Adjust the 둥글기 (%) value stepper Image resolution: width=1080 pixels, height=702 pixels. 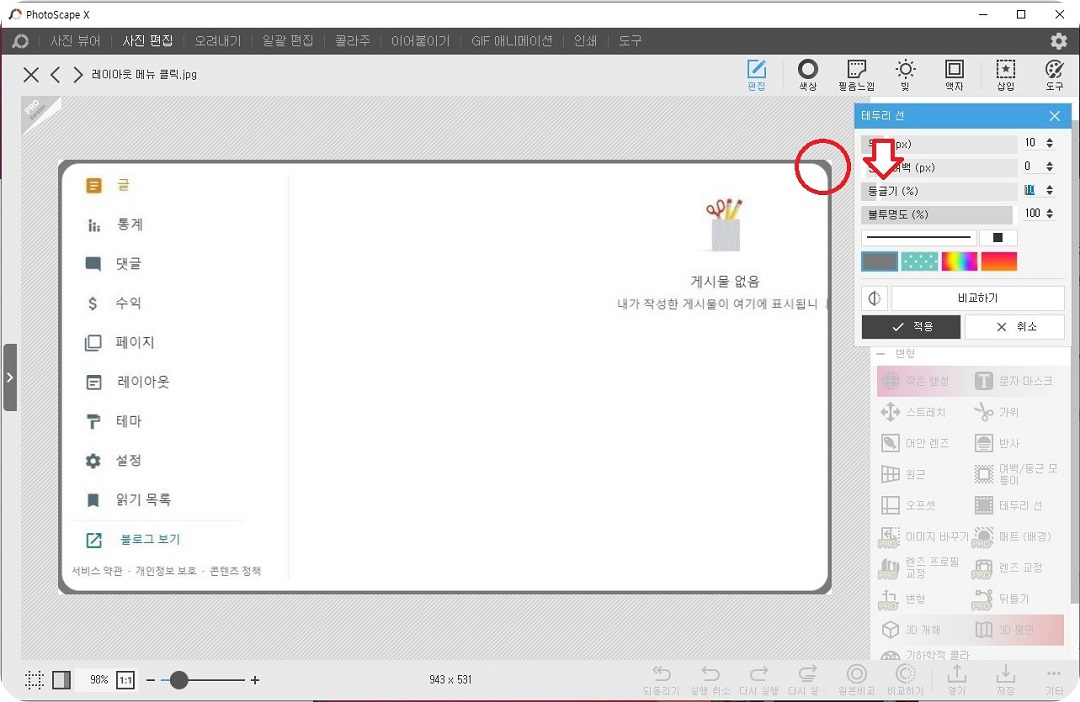pyautogui.click(x=1050, y=190)
